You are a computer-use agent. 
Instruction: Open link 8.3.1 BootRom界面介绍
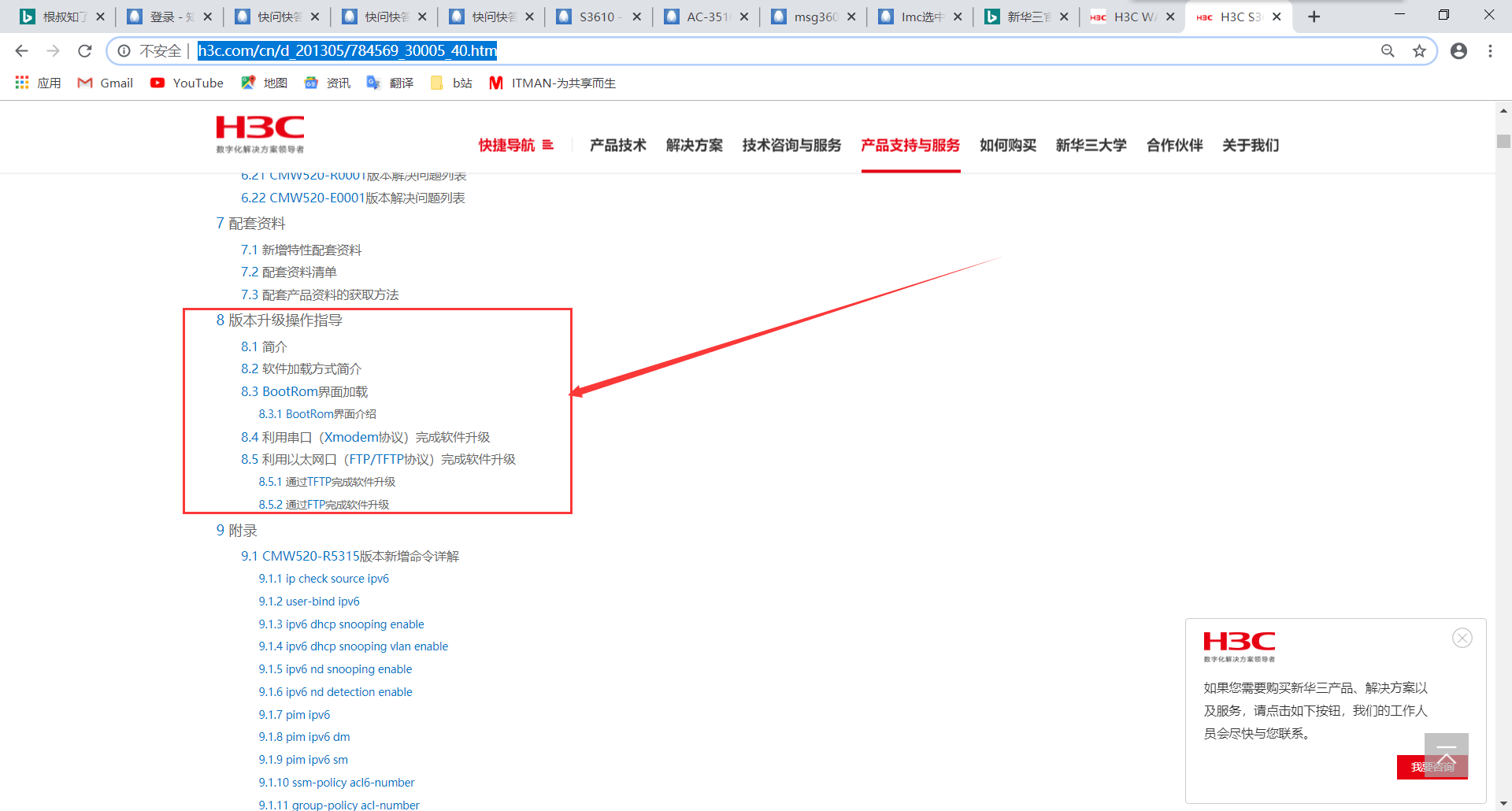(317, 414)
